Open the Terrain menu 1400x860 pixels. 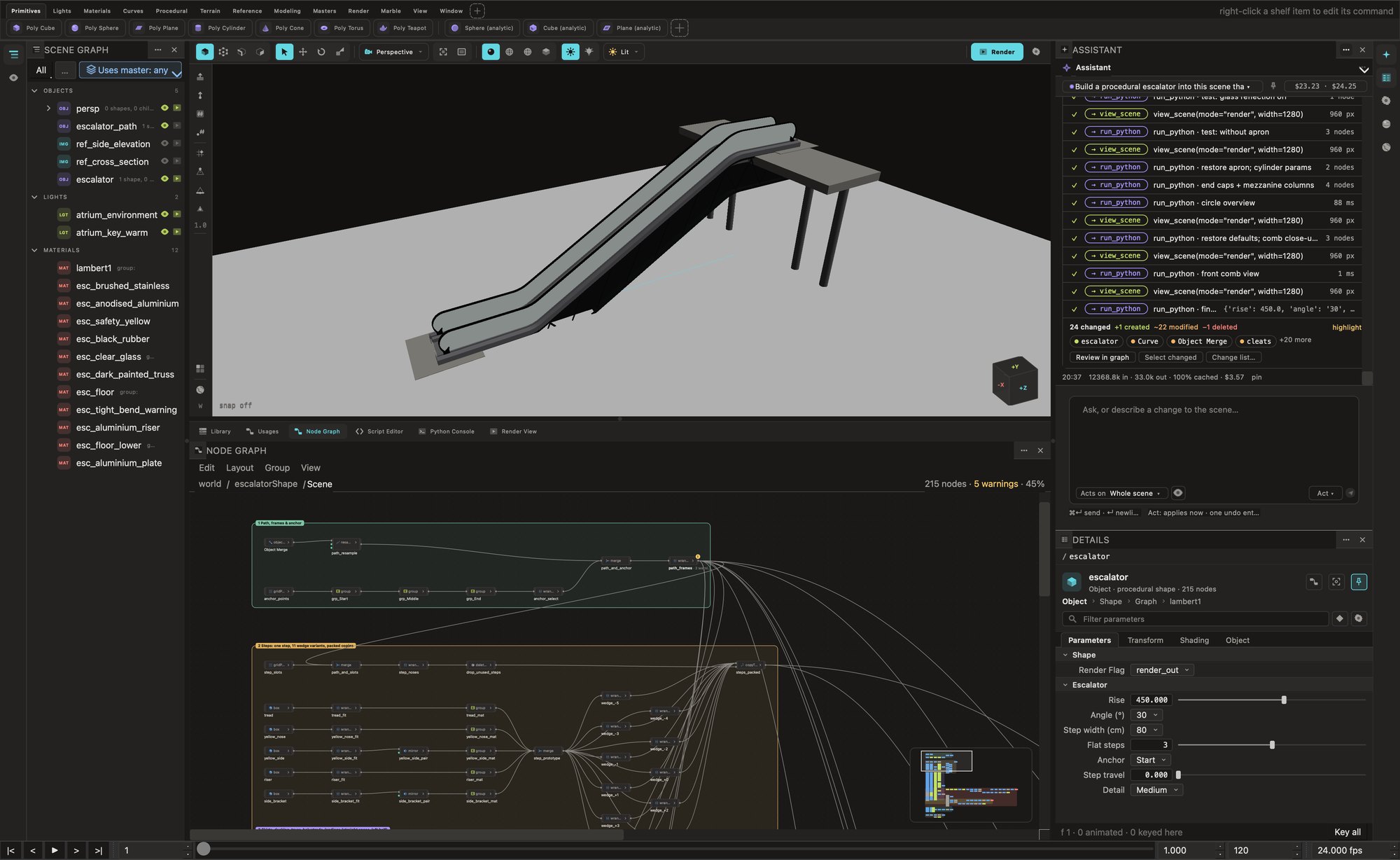coord(210,11)
